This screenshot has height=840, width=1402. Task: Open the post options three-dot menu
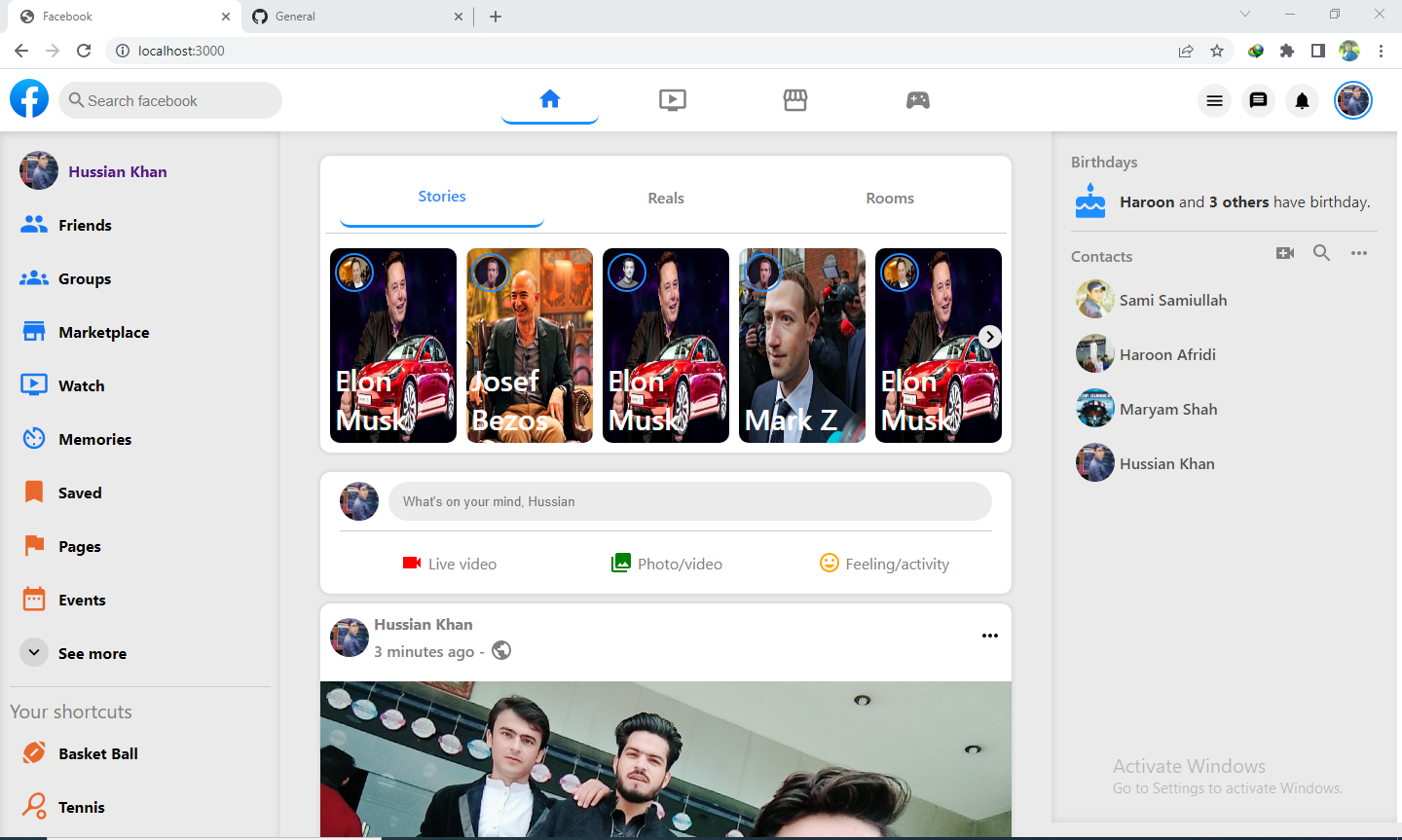989,636
